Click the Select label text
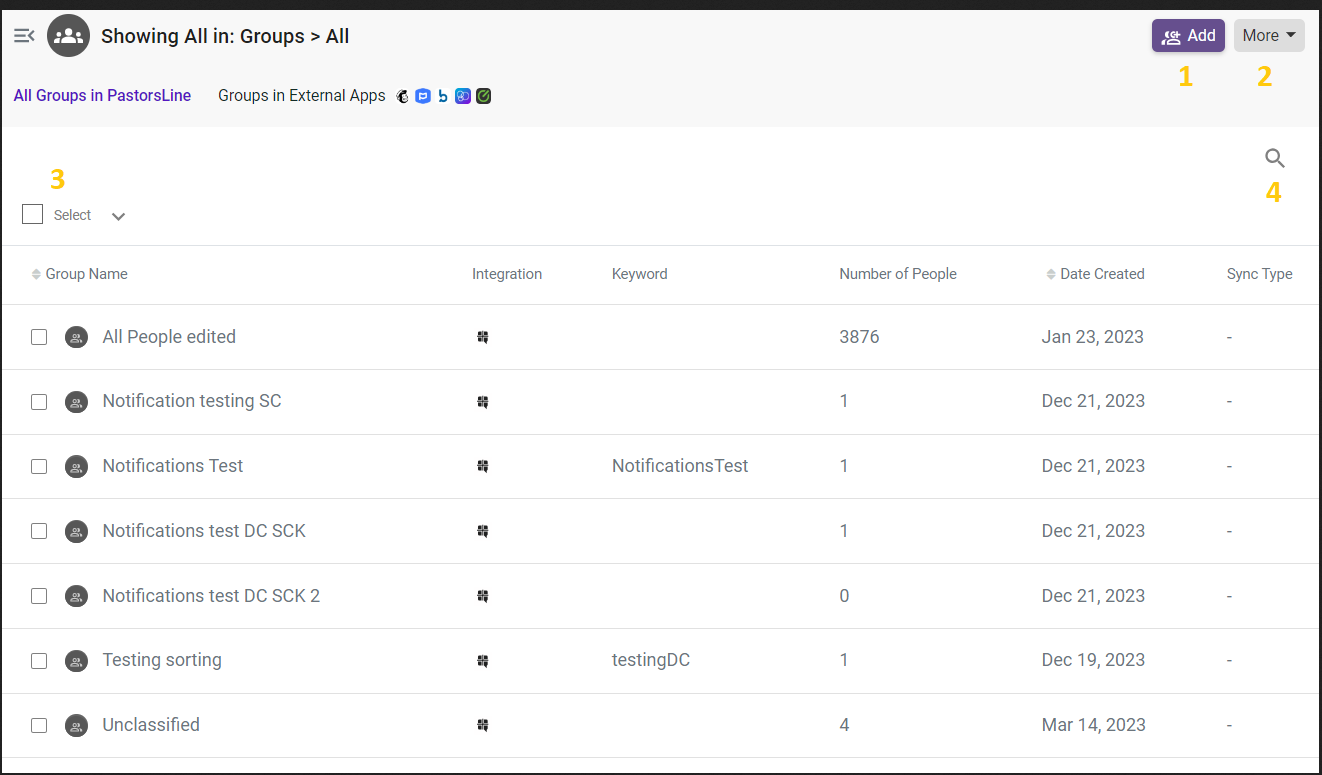 pos(73,215)
